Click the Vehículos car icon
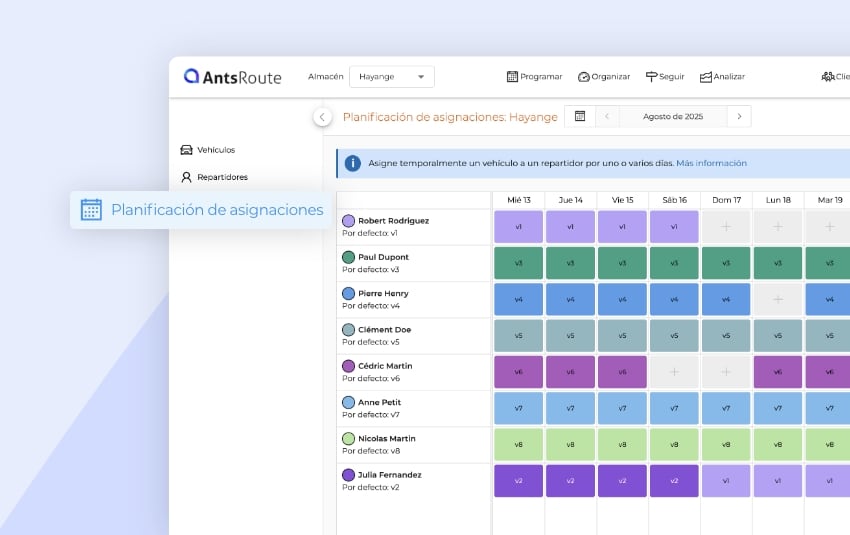This screenshot has height=535, width=850. pyautogui.click(x=186, y=150)
